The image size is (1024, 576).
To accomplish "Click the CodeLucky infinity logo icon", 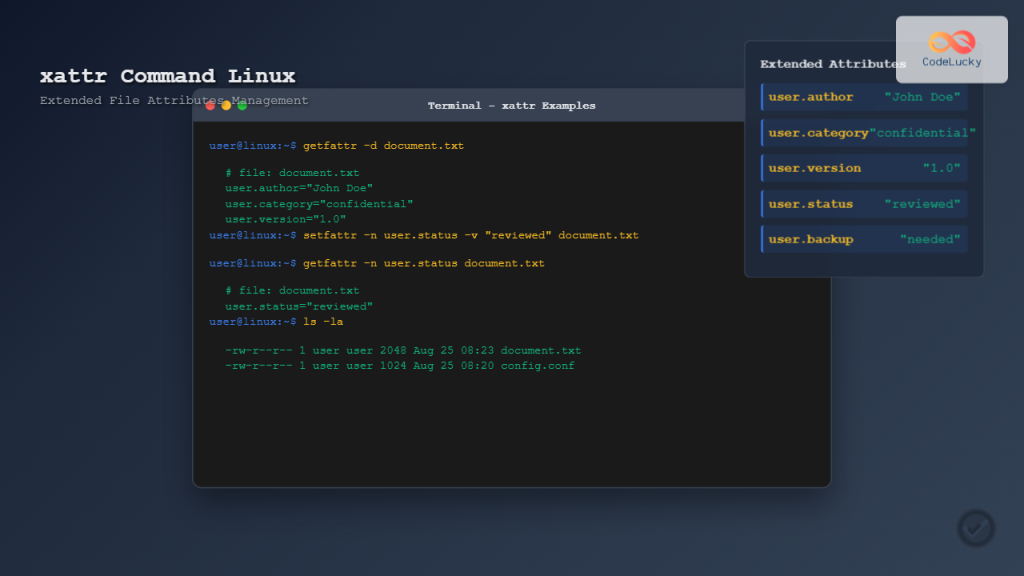I will click(951, 43).
